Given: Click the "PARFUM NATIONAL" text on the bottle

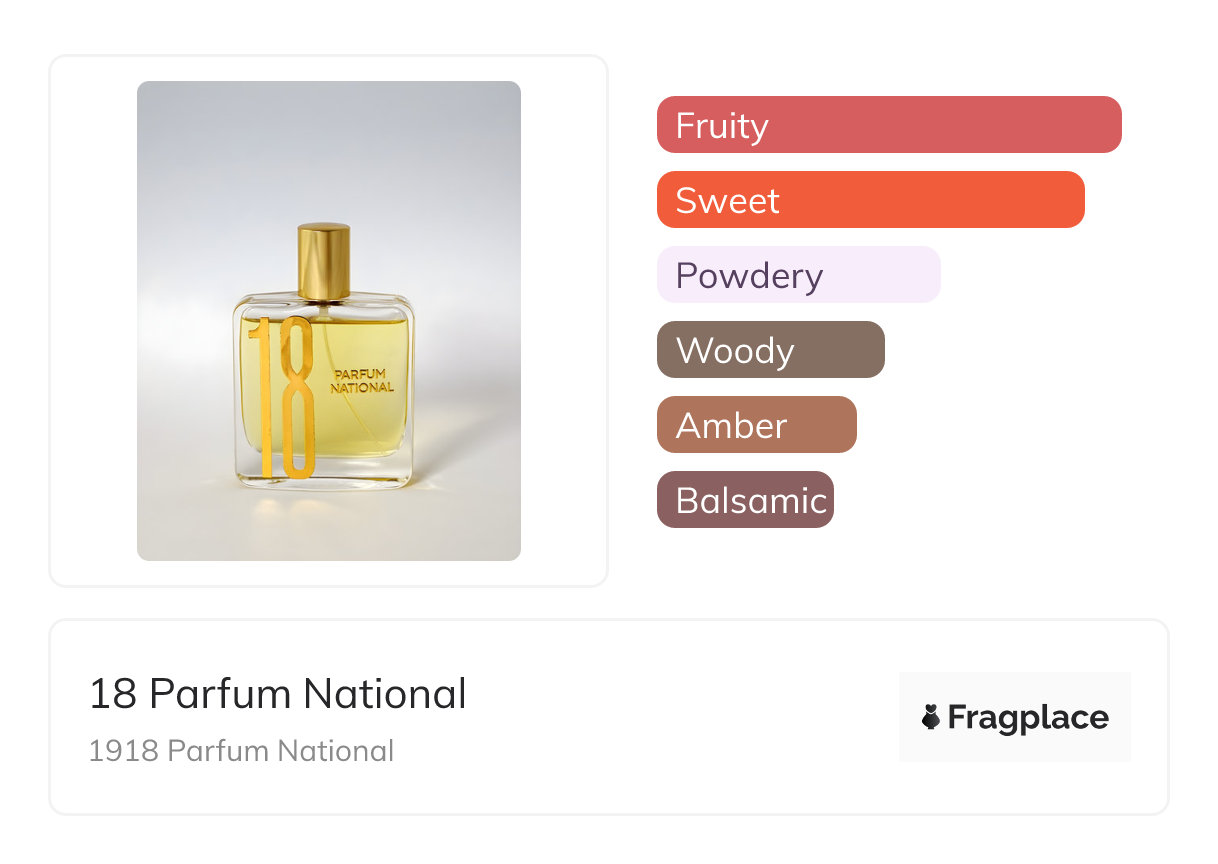Looking at the screenshot, I should click(363, 381).
